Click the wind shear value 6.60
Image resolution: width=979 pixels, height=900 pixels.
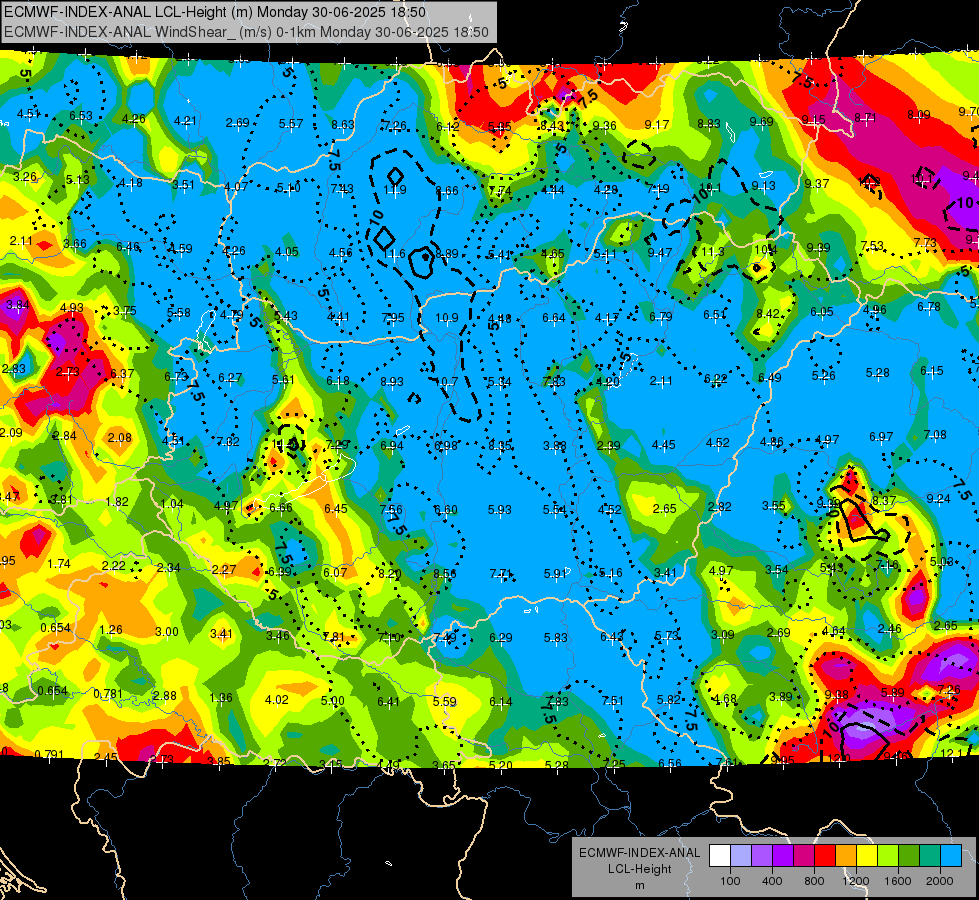(445, 510)
